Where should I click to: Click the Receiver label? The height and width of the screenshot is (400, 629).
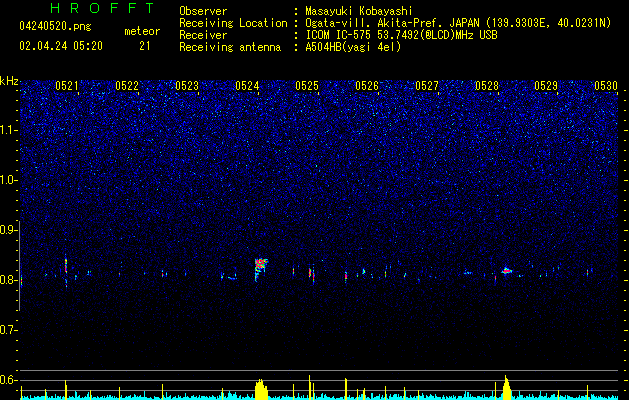click(x=203, y=35)
